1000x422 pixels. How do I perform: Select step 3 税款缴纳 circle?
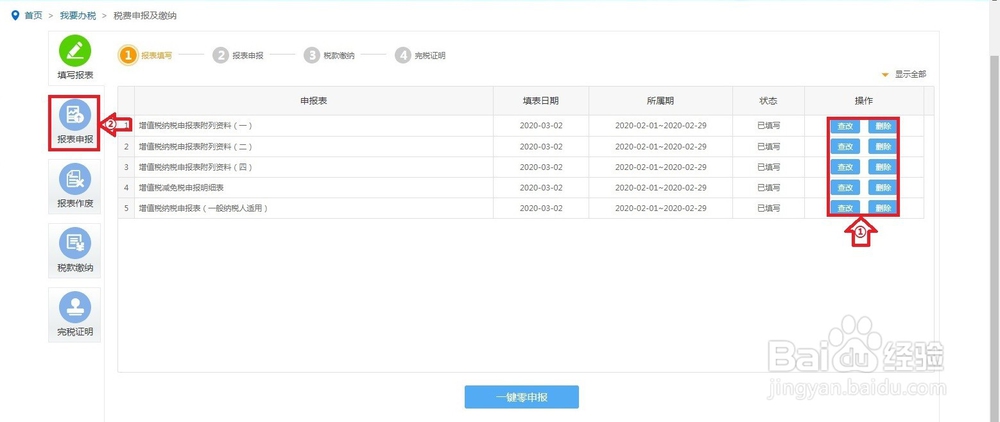[x=311, y=55]
